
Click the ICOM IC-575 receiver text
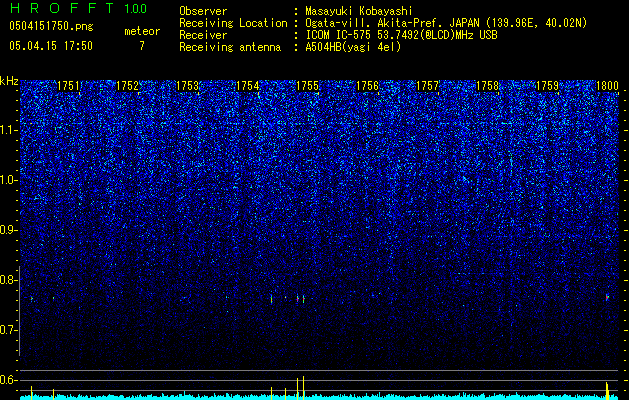(x=401, y=35)
